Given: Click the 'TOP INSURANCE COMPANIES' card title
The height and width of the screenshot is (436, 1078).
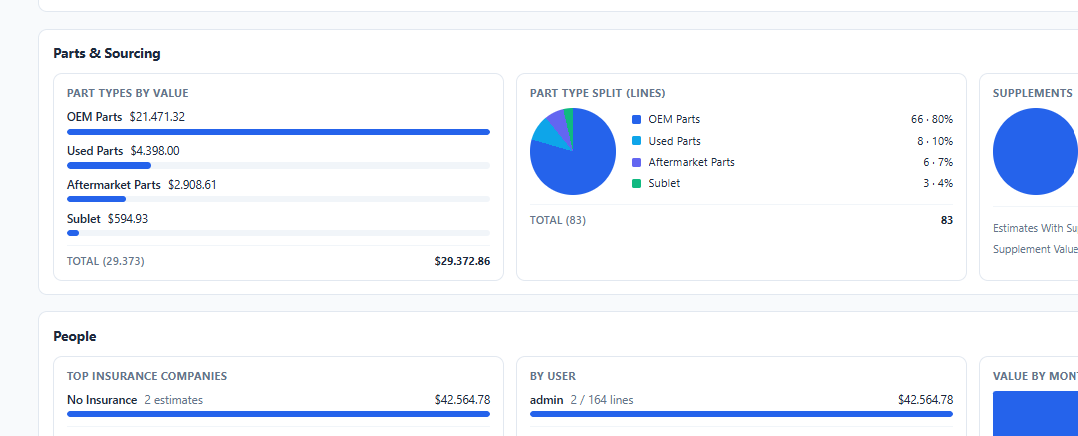Looking at the screenshot, I should click(147, 376).
